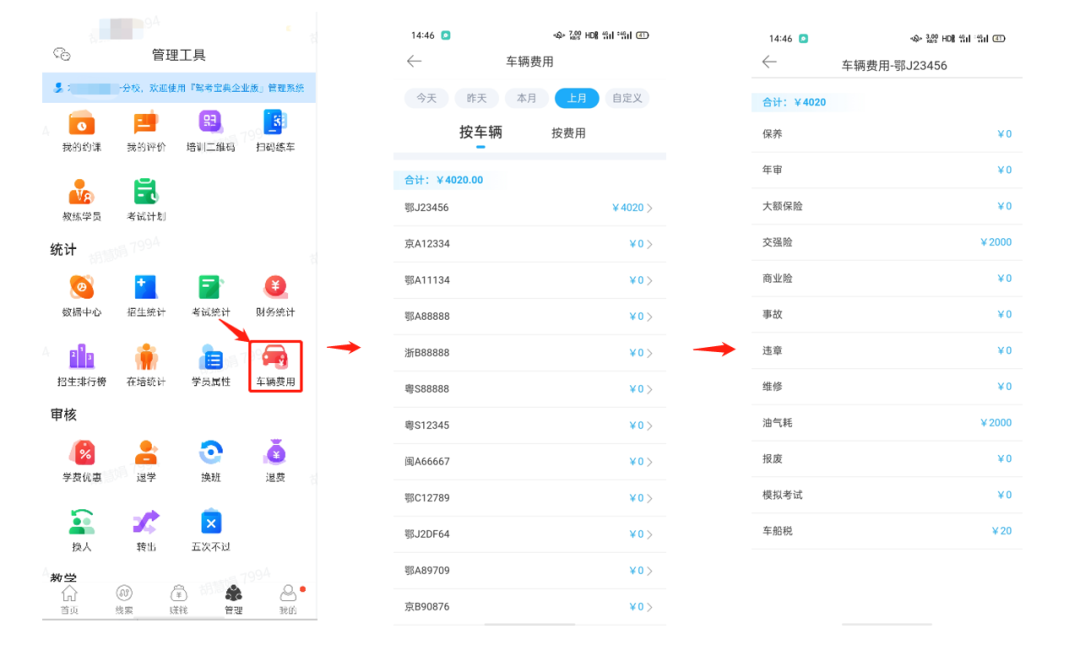Open 转出 transfer out icon

pyautogui.click(x=146, y=522)
